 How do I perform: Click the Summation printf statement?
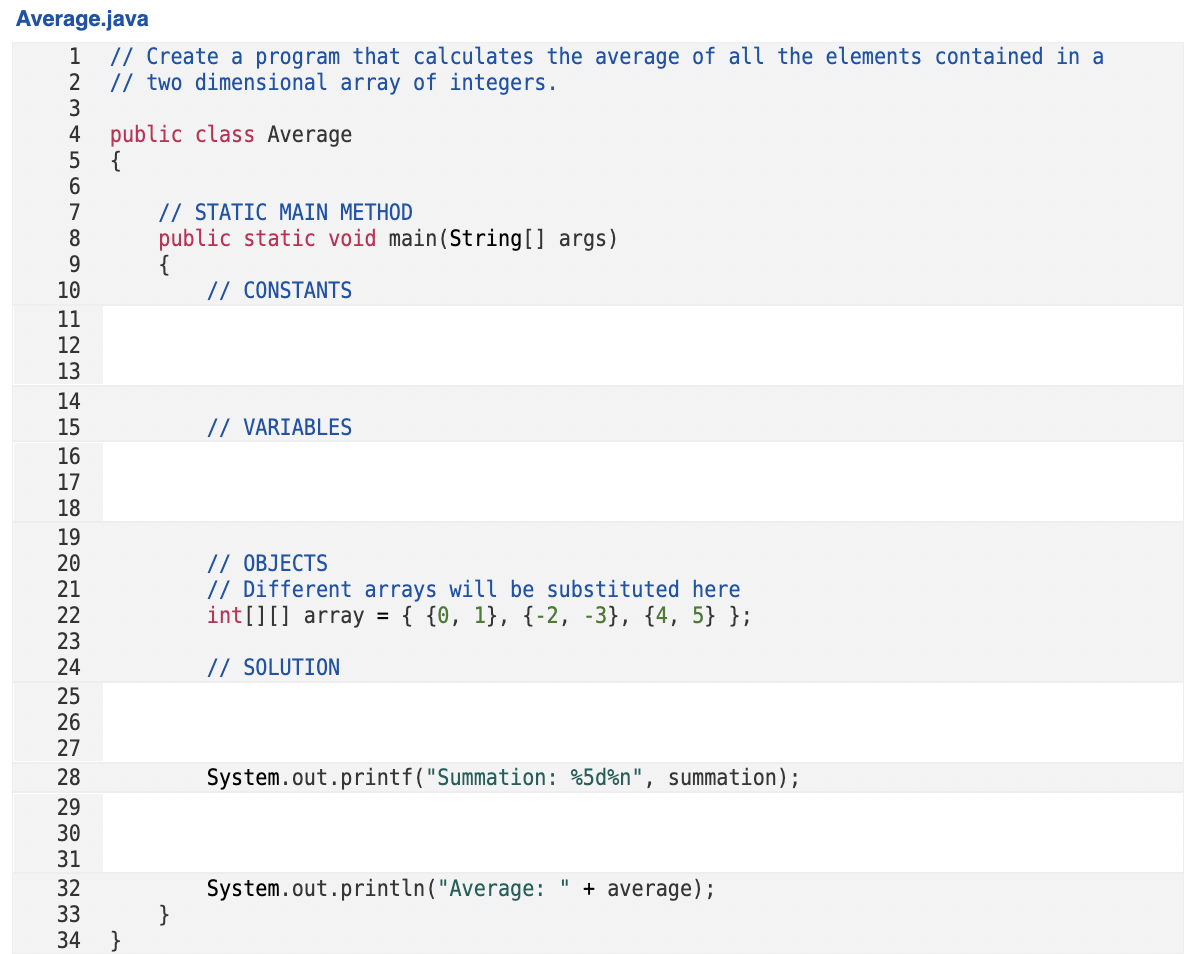(x=503, y=777)
